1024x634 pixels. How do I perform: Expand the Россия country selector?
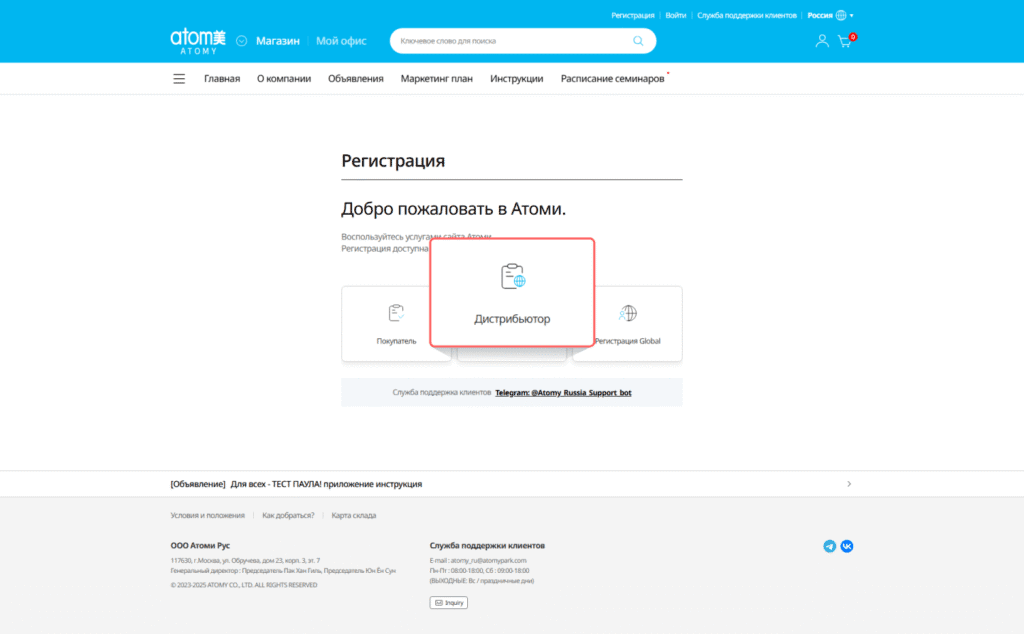[x=830, y=16]
